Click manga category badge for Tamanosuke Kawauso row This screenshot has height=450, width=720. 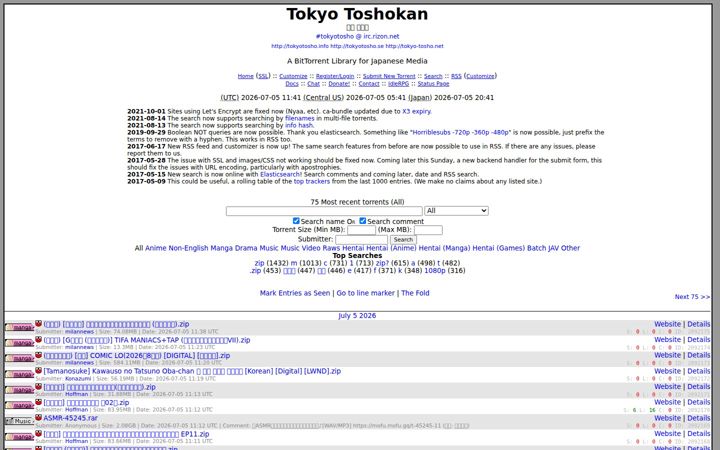coord(19,374)
